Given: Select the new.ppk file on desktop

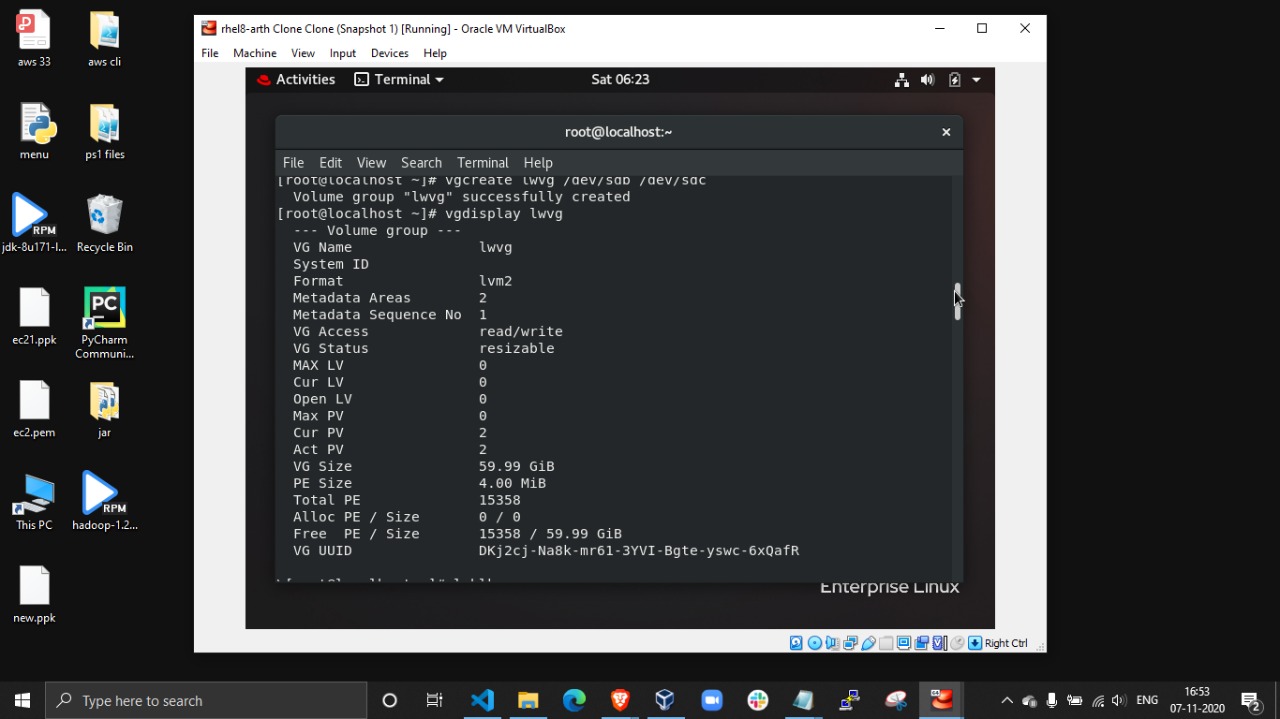Looking at the screenshot, I should tap(34, 595).
